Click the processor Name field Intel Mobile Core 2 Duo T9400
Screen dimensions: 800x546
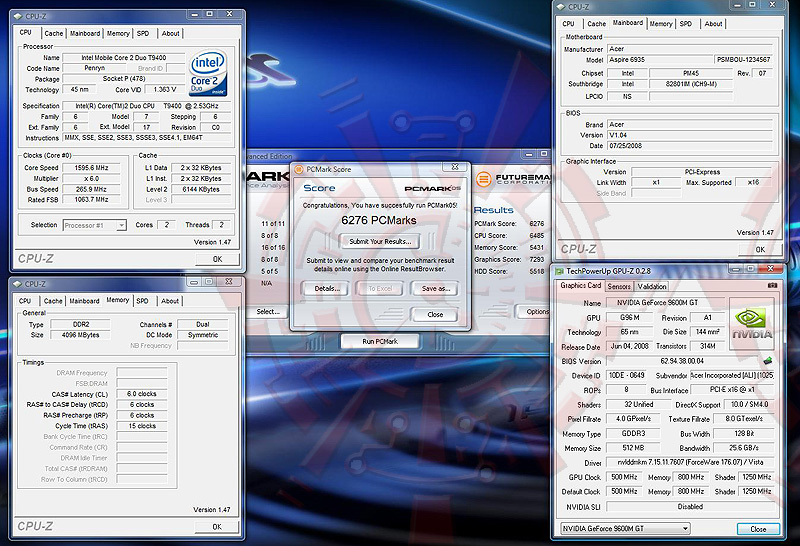[x=124, y=58]
